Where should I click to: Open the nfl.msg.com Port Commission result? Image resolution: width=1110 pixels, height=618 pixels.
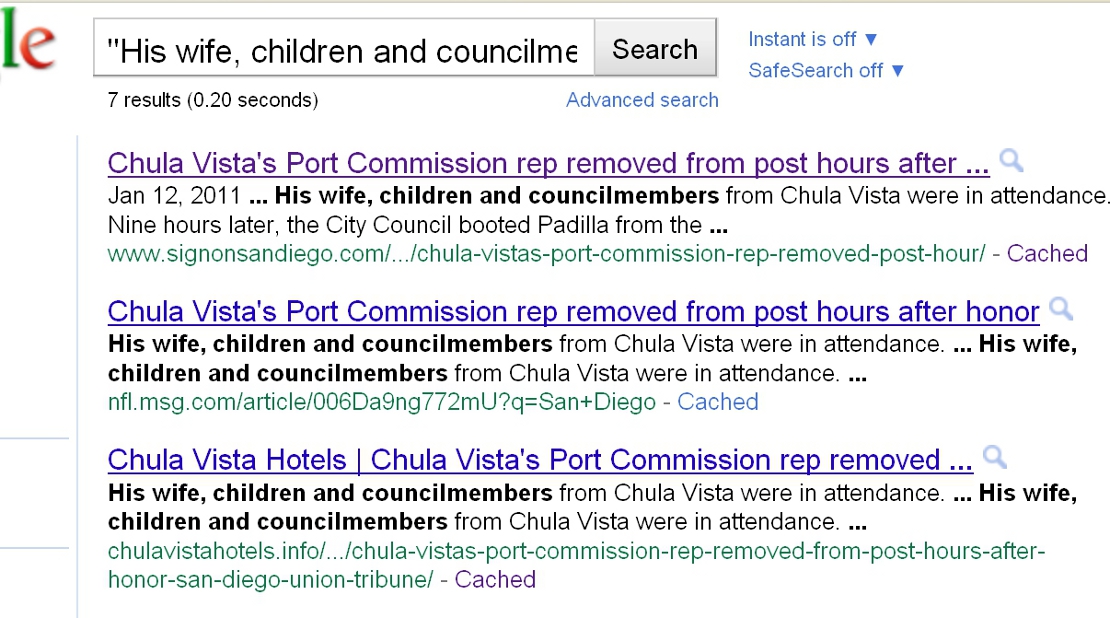click(573, 311)
